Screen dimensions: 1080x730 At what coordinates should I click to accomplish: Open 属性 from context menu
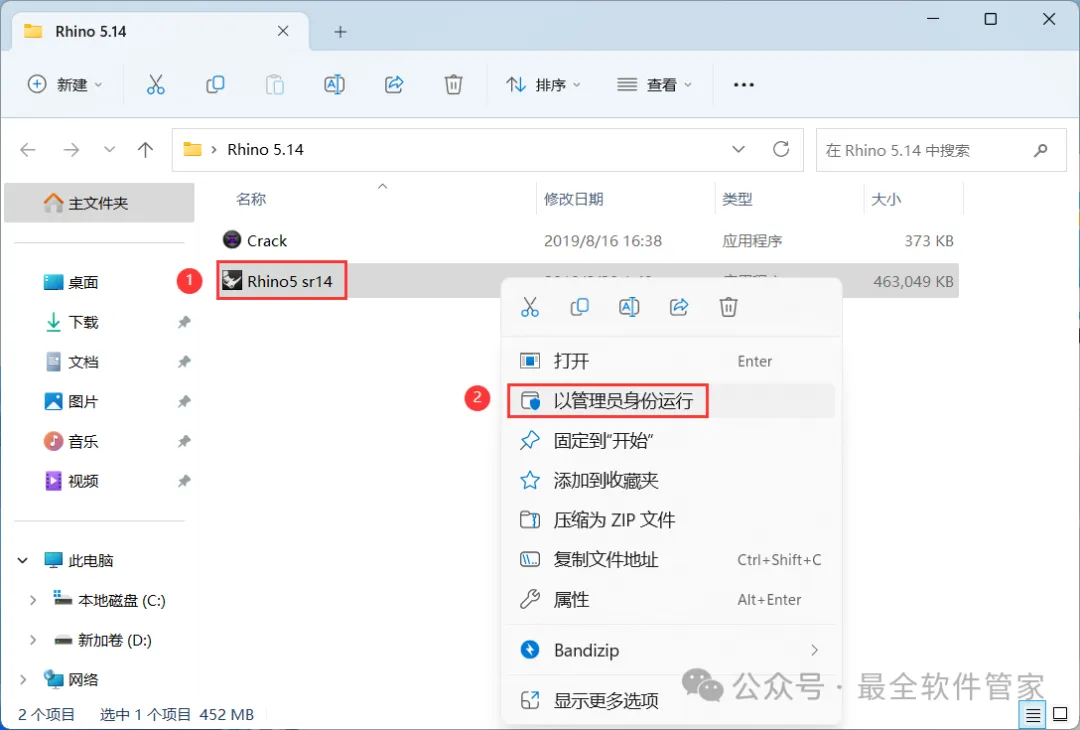tap(671, 600)
